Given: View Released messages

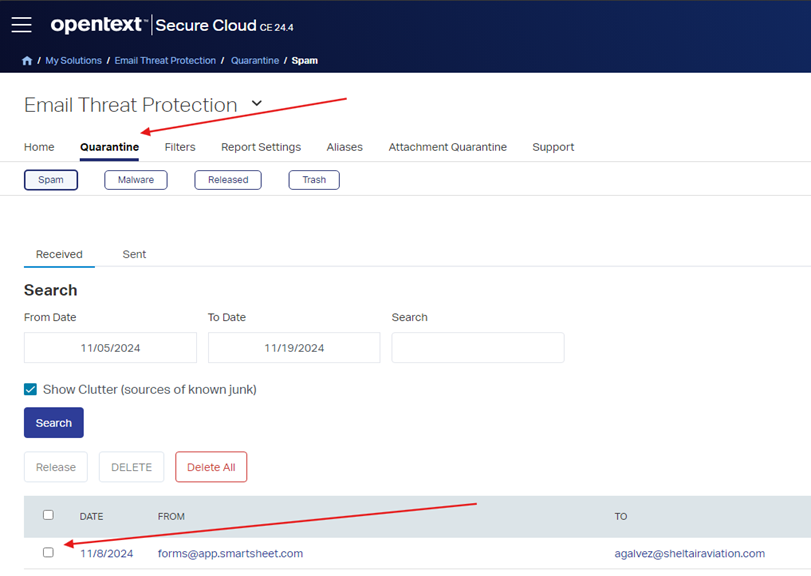Looking at the screenshot, I should [x=228, y=180].
